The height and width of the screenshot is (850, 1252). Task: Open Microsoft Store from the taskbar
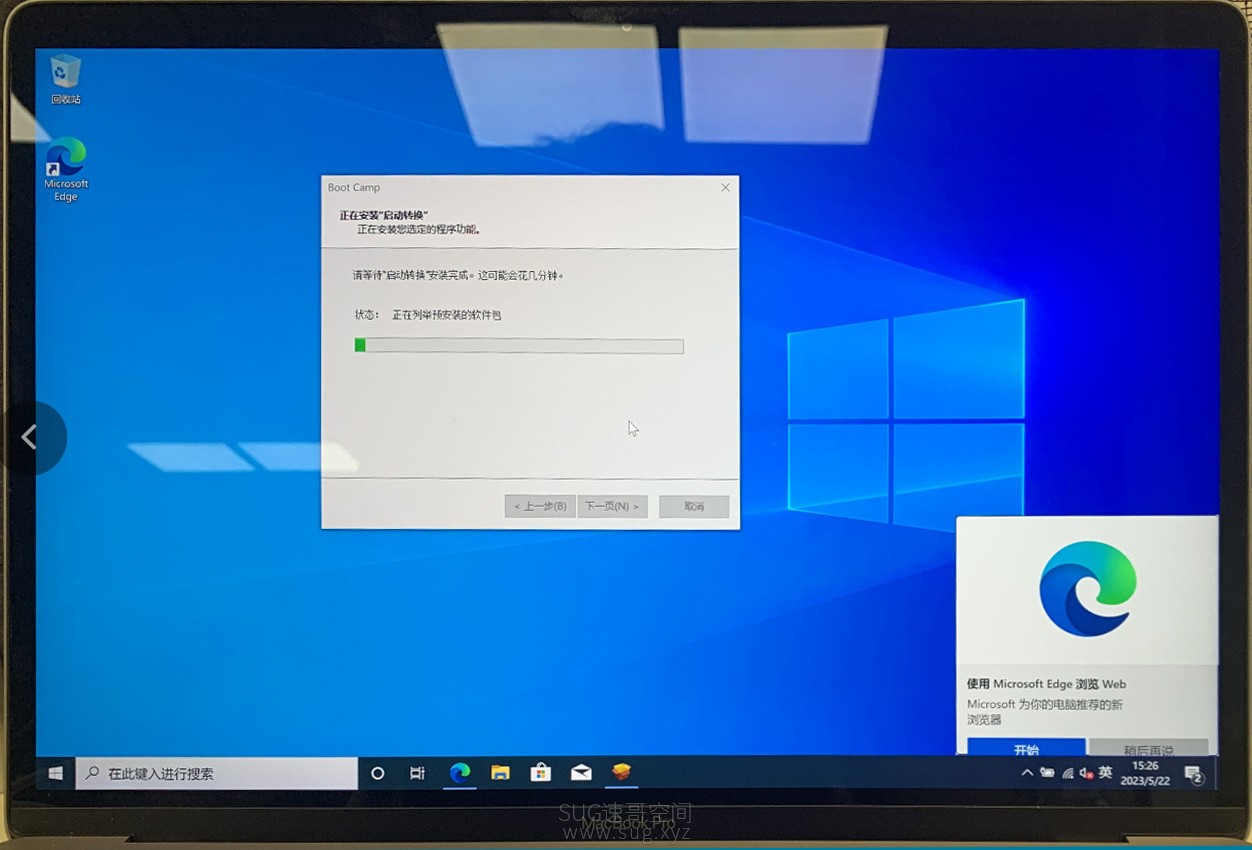[x=541, y=772]
